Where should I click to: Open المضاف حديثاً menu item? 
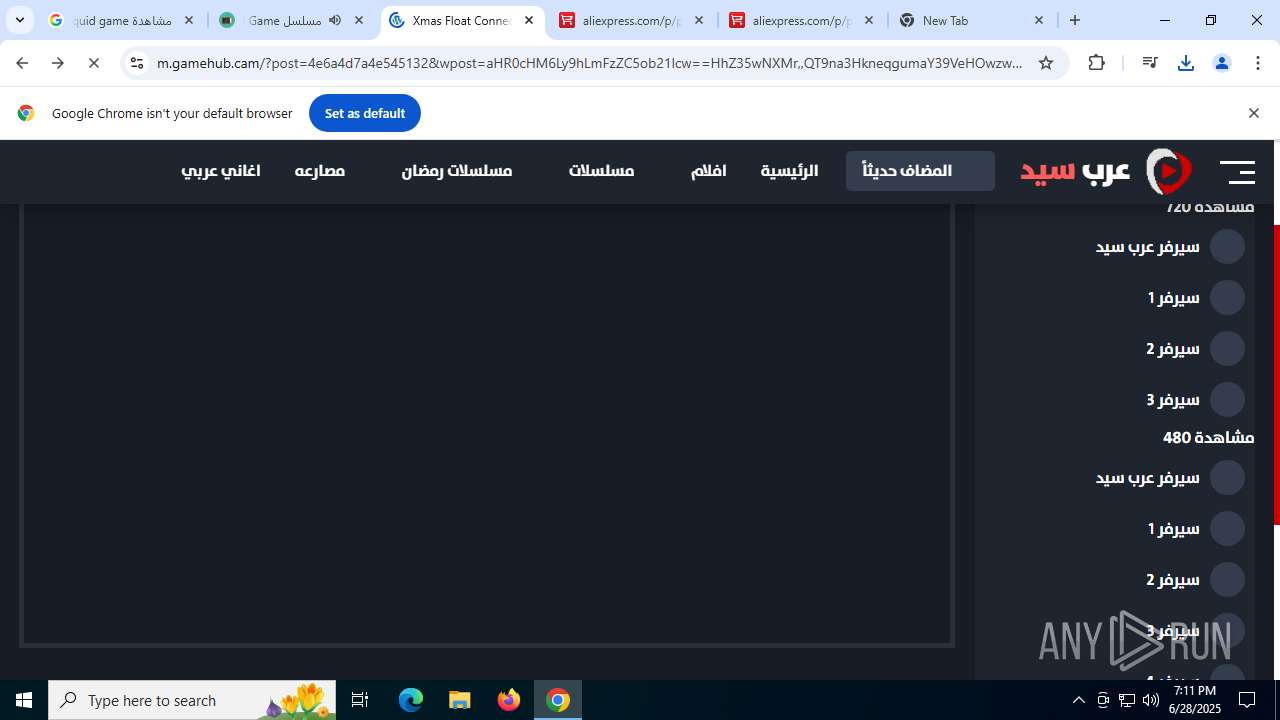pos(920,171)
